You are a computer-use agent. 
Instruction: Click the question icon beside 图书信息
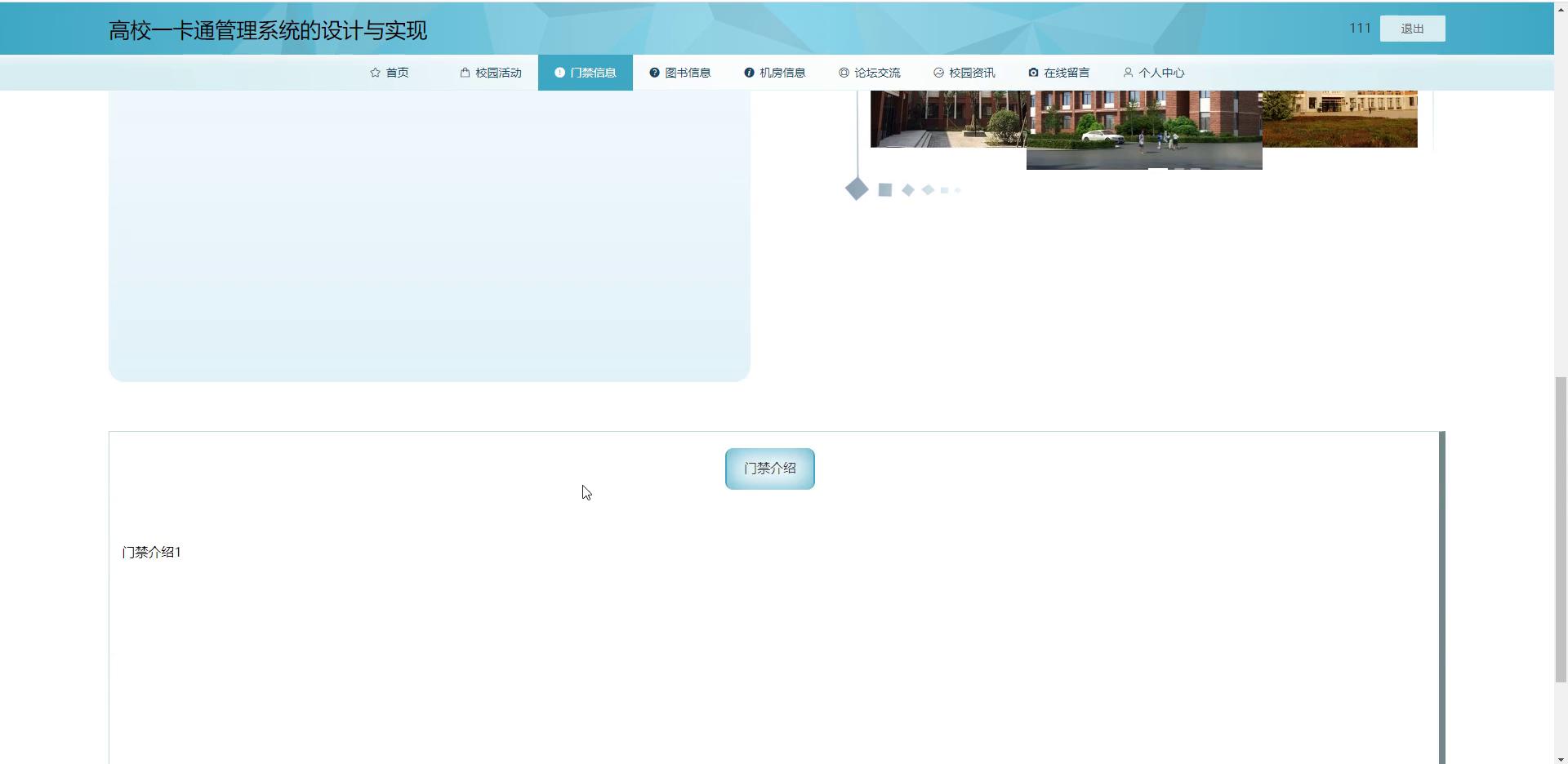click(654, 73)
